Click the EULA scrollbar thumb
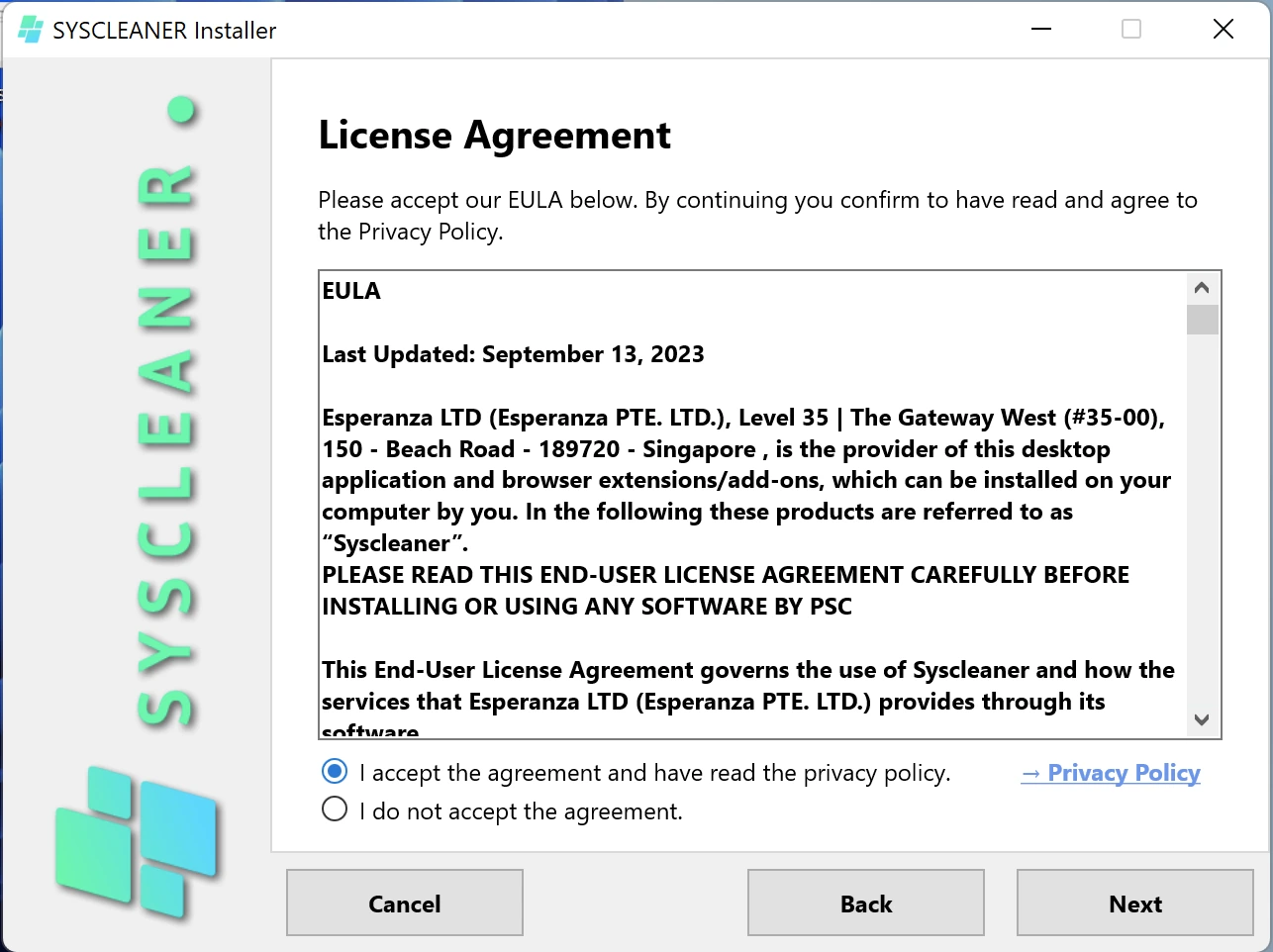Viewport: 1273px width, 952px height. tap(1202, 320)
